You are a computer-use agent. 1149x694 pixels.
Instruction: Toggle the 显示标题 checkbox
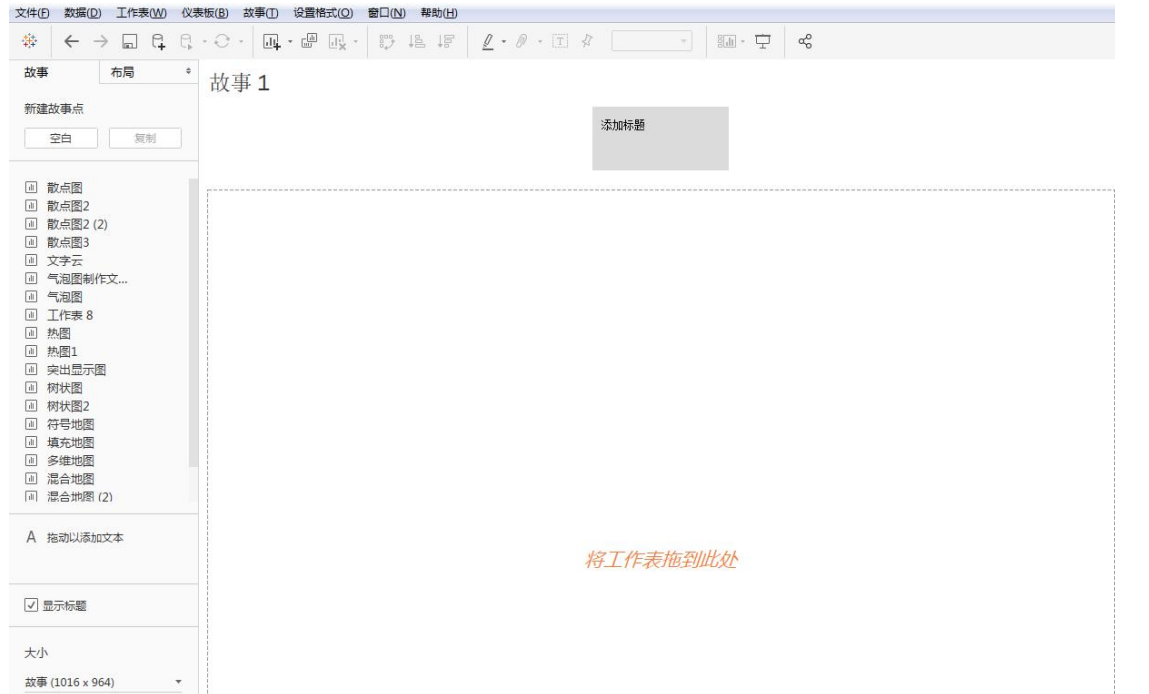pos(31,605)
